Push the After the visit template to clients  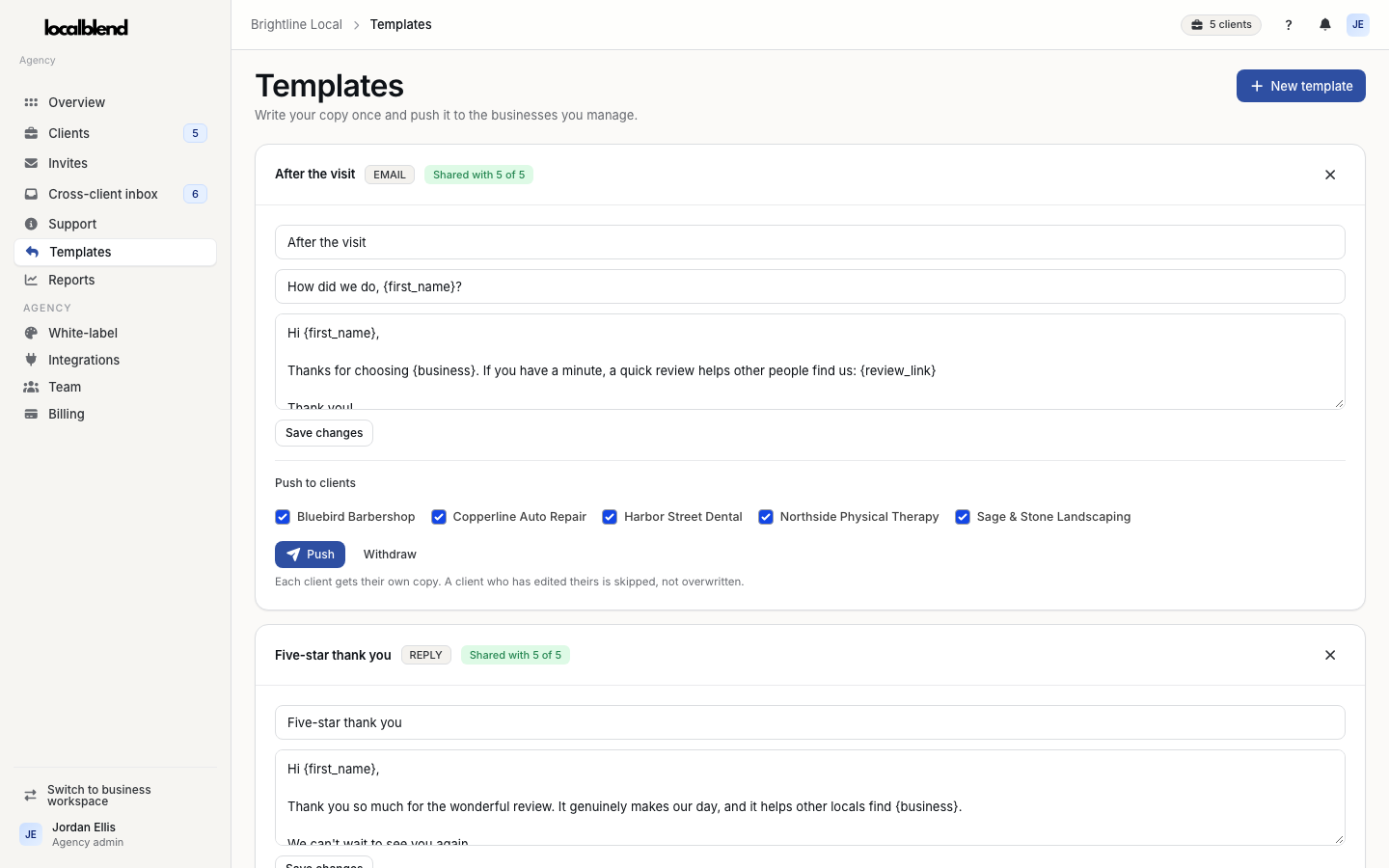[x=310, y=555]
